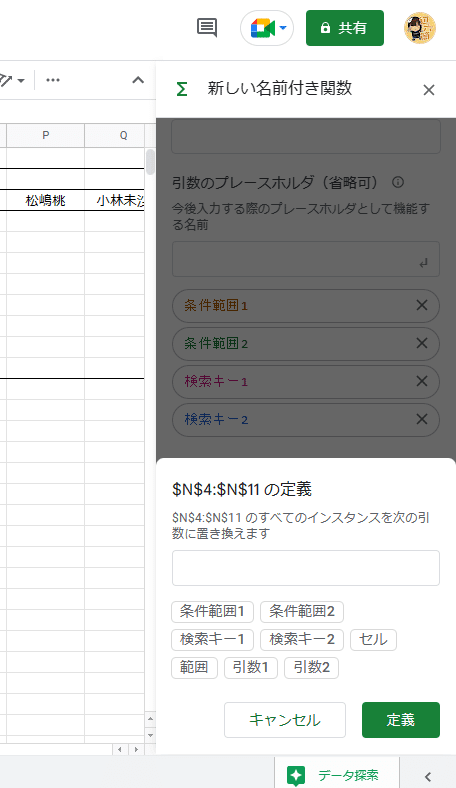Click the キャンセル button

285,720
